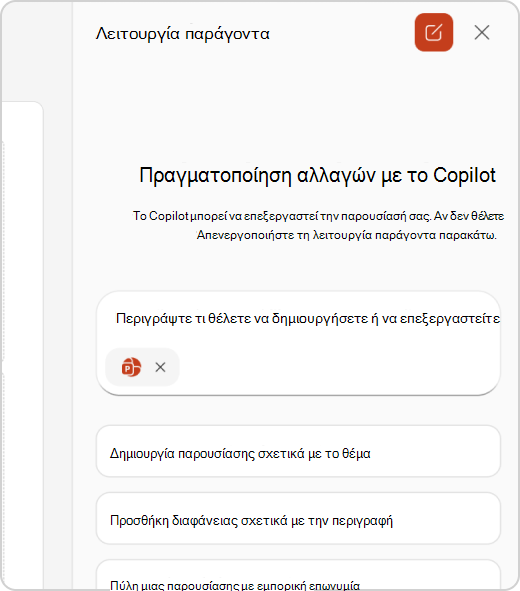This screenshot has height=591, width=520.
Task: Click the Απενεργοποιήστε τη λειτουργία παράγοντα text
Action: (x=347, y=235)
